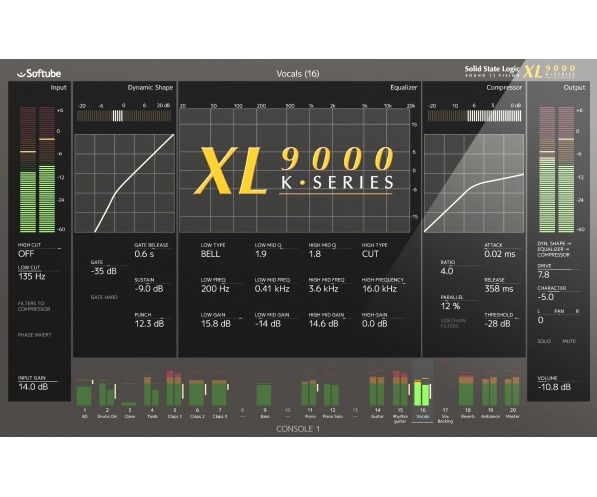597x497 pixels.
Task: Click the Solo button in Output
Action: (544, 341)
